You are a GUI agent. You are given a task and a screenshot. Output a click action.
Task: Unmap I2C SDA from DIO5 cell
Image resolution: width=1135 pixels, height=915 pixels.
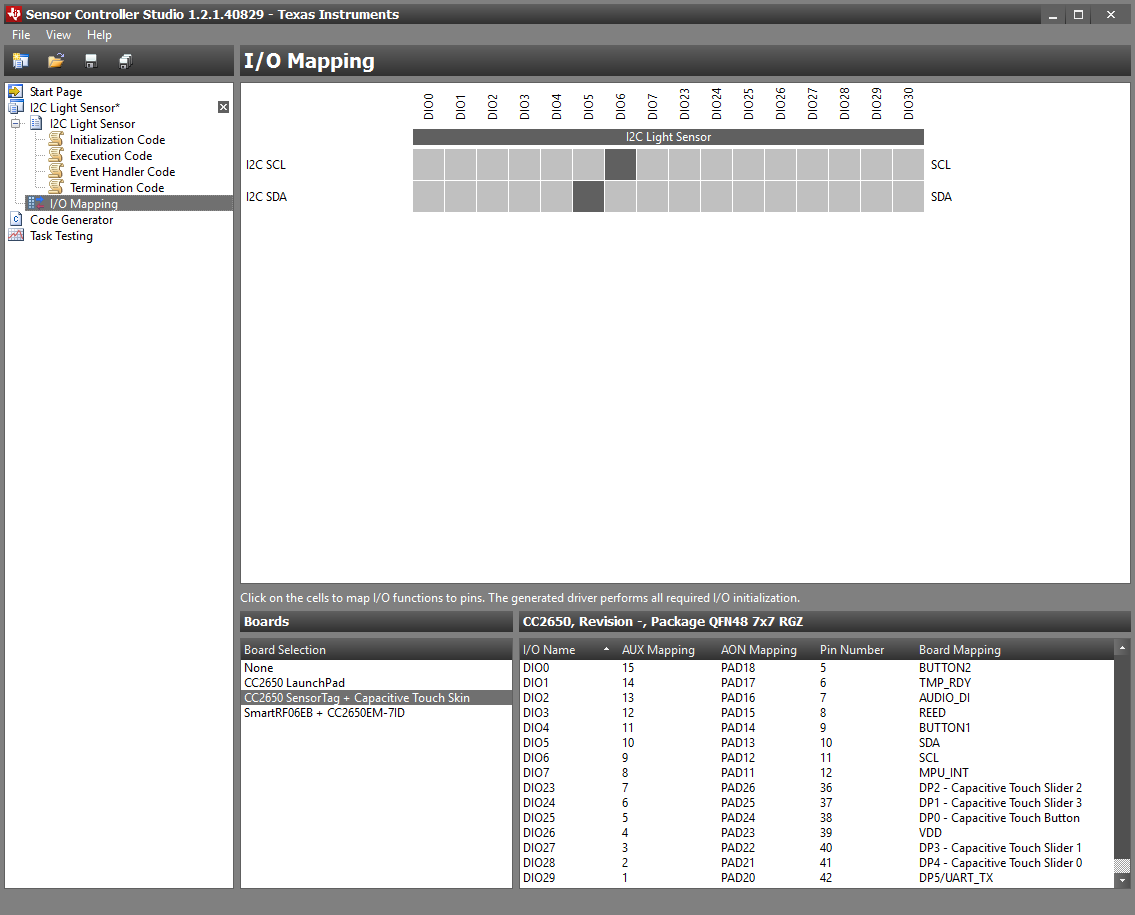[x=588, y=196]
